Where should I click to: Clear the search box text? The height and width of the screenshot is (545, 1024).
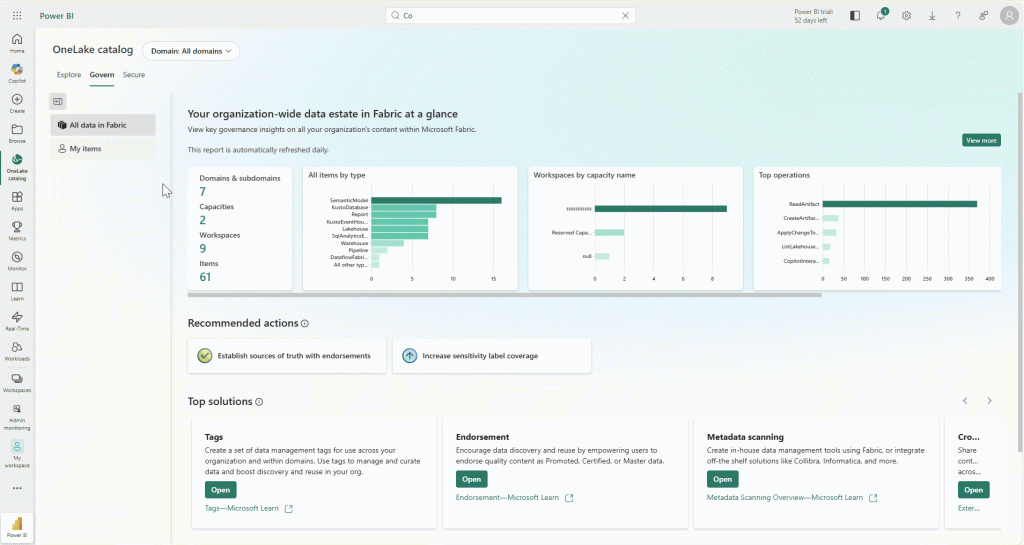coord(626,16)
